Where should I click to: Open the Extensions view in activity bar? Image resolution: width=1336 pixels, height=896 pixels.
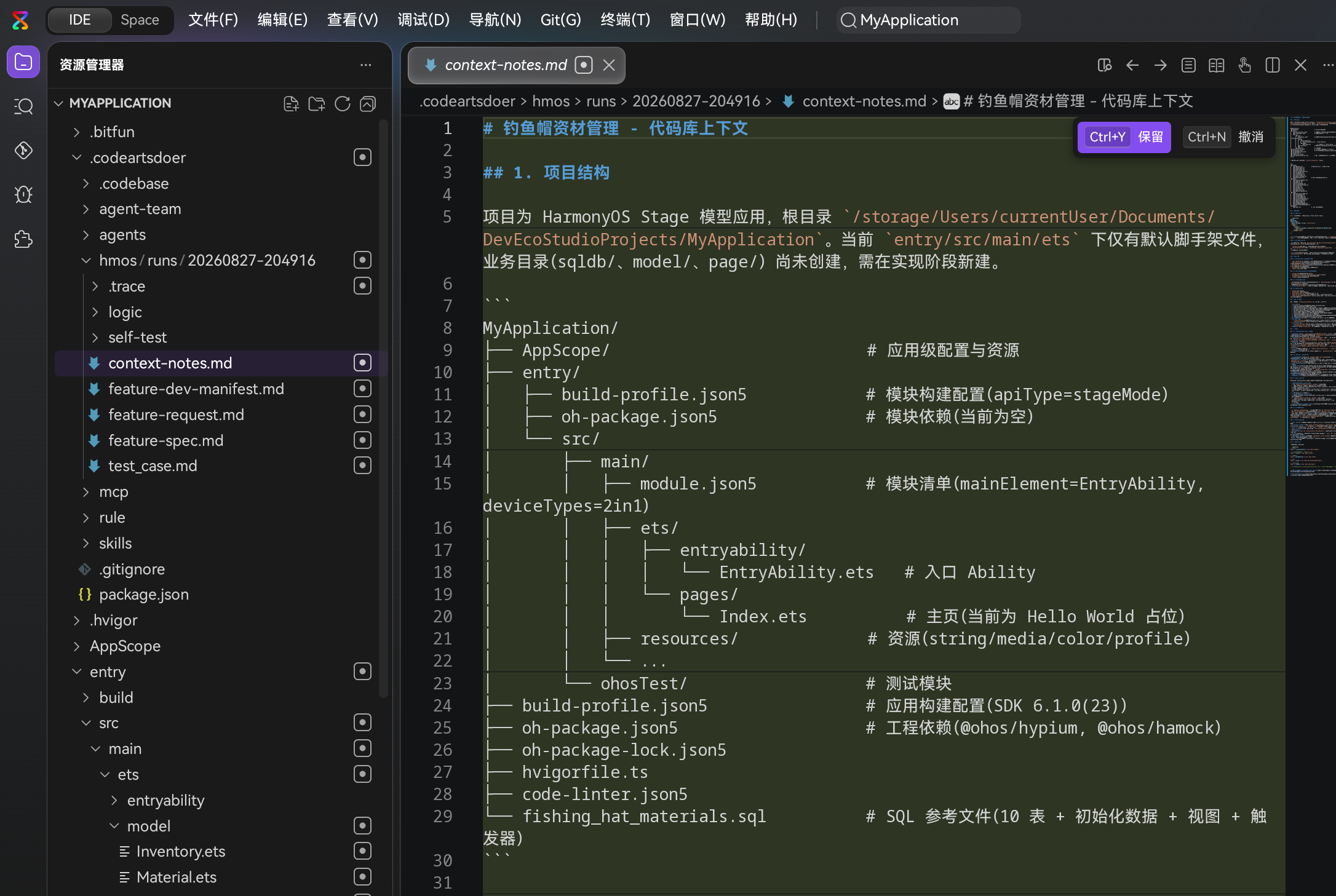[x=23, y=239]
